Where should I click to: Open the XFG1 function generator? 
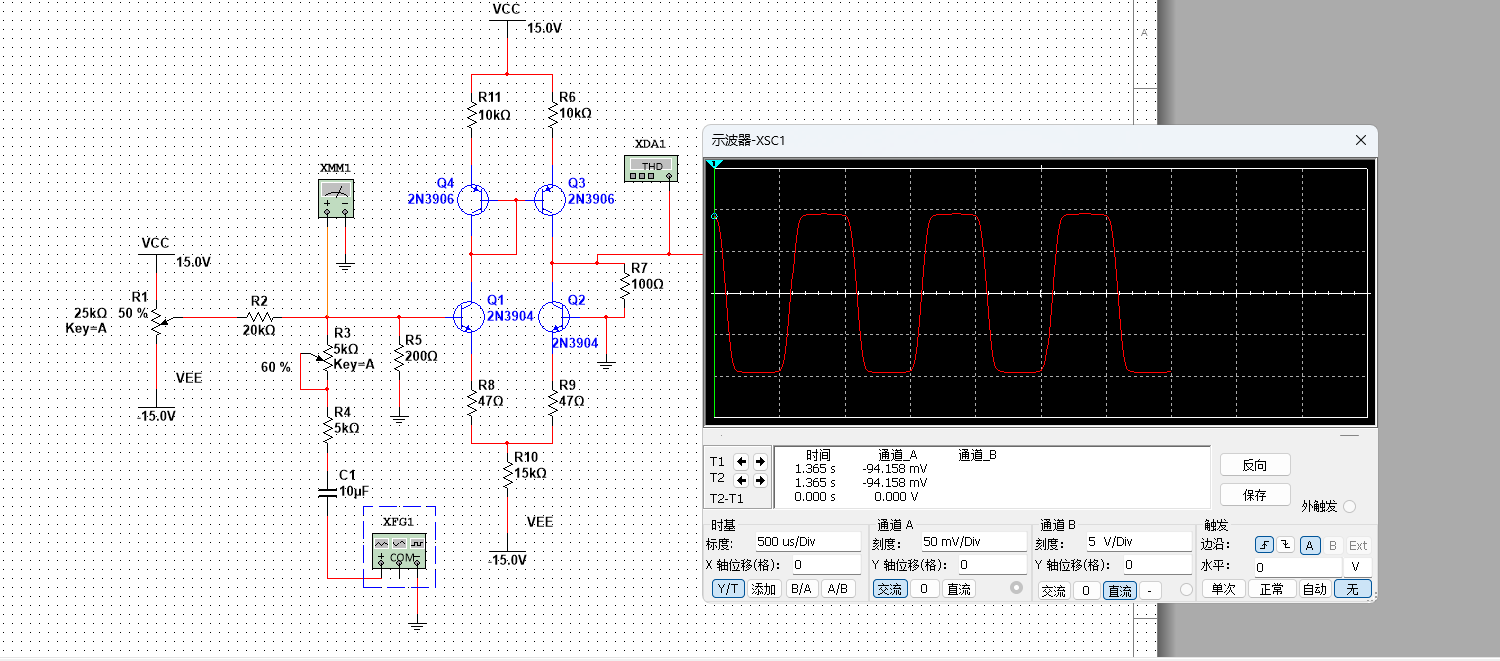coord(400,551)
